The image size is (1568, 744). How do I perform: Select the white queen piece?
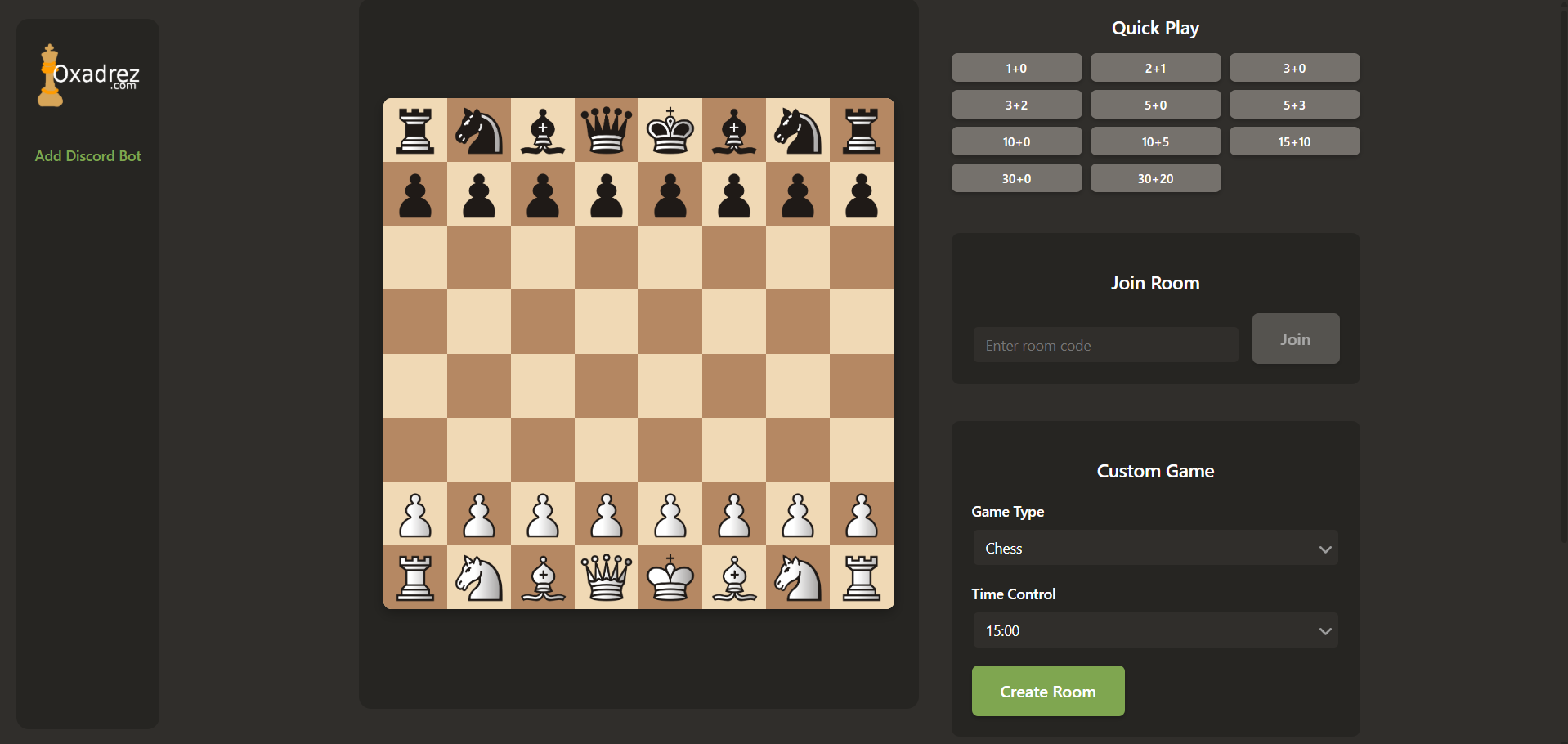[x=606, y=577]
